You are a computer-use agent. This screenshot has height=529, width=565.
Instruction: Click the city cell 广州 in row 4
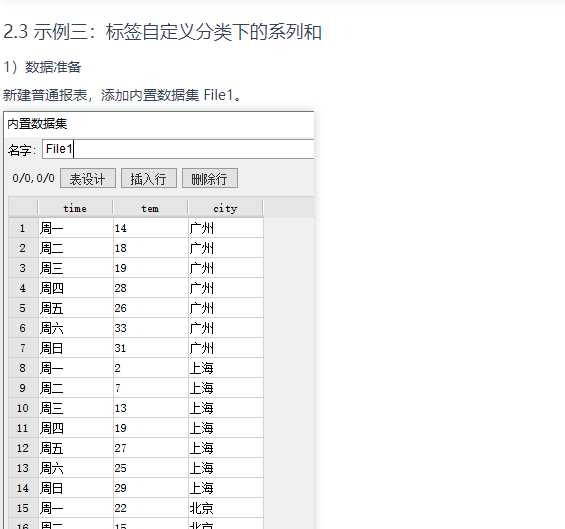(x=226, y=288)
